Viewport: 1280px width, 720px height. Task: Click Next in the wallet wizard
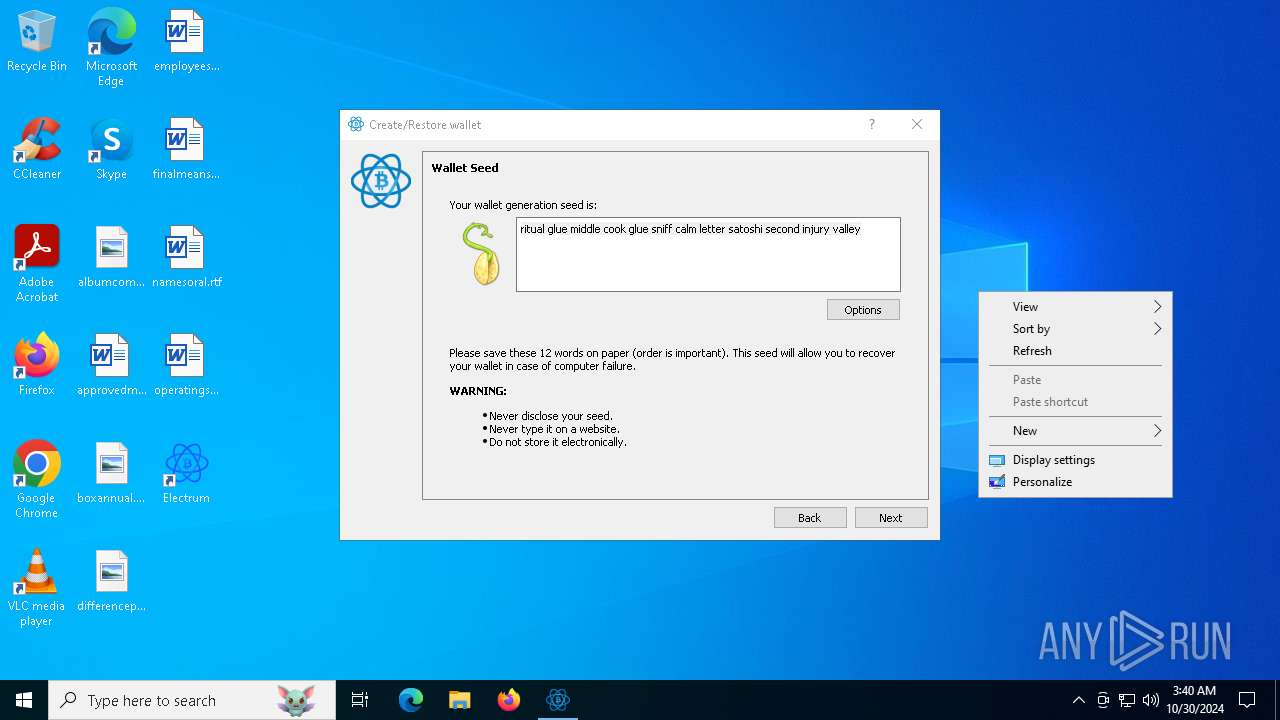tap(891, 518)
